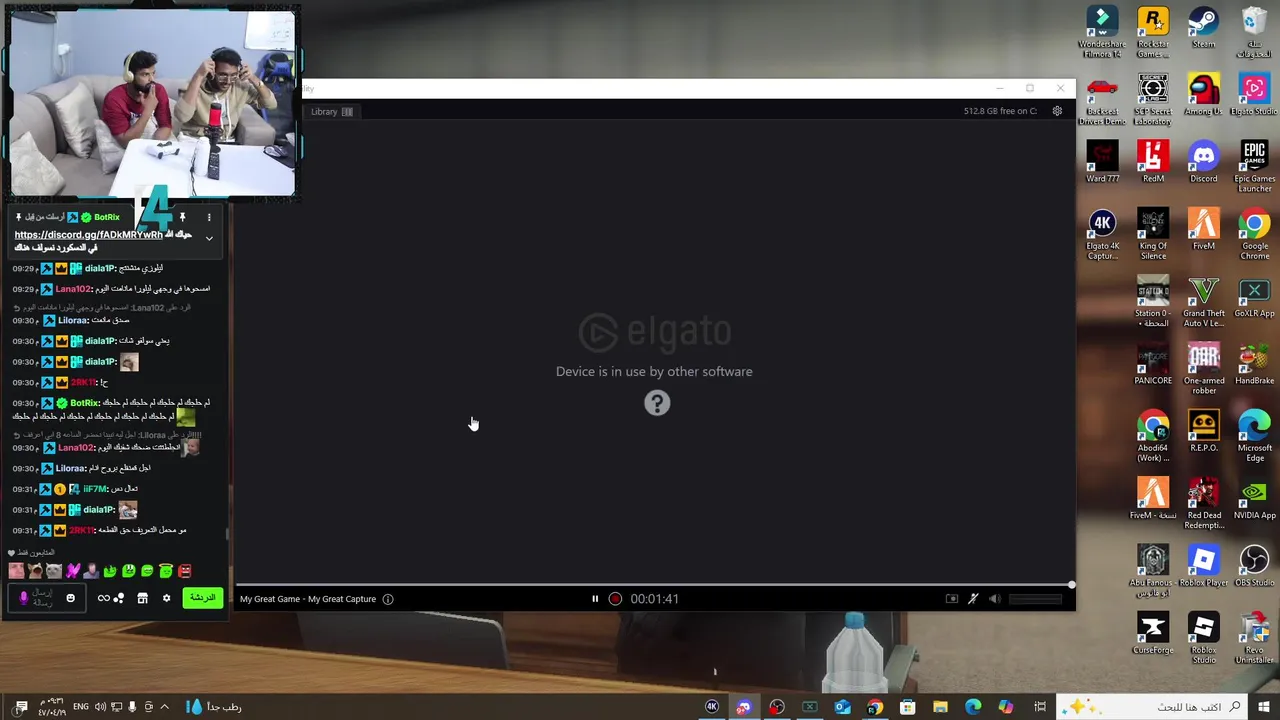Open the Library tab in Elgato
This screenshot has height=720, width=1280.
click(x=331, y=112)
